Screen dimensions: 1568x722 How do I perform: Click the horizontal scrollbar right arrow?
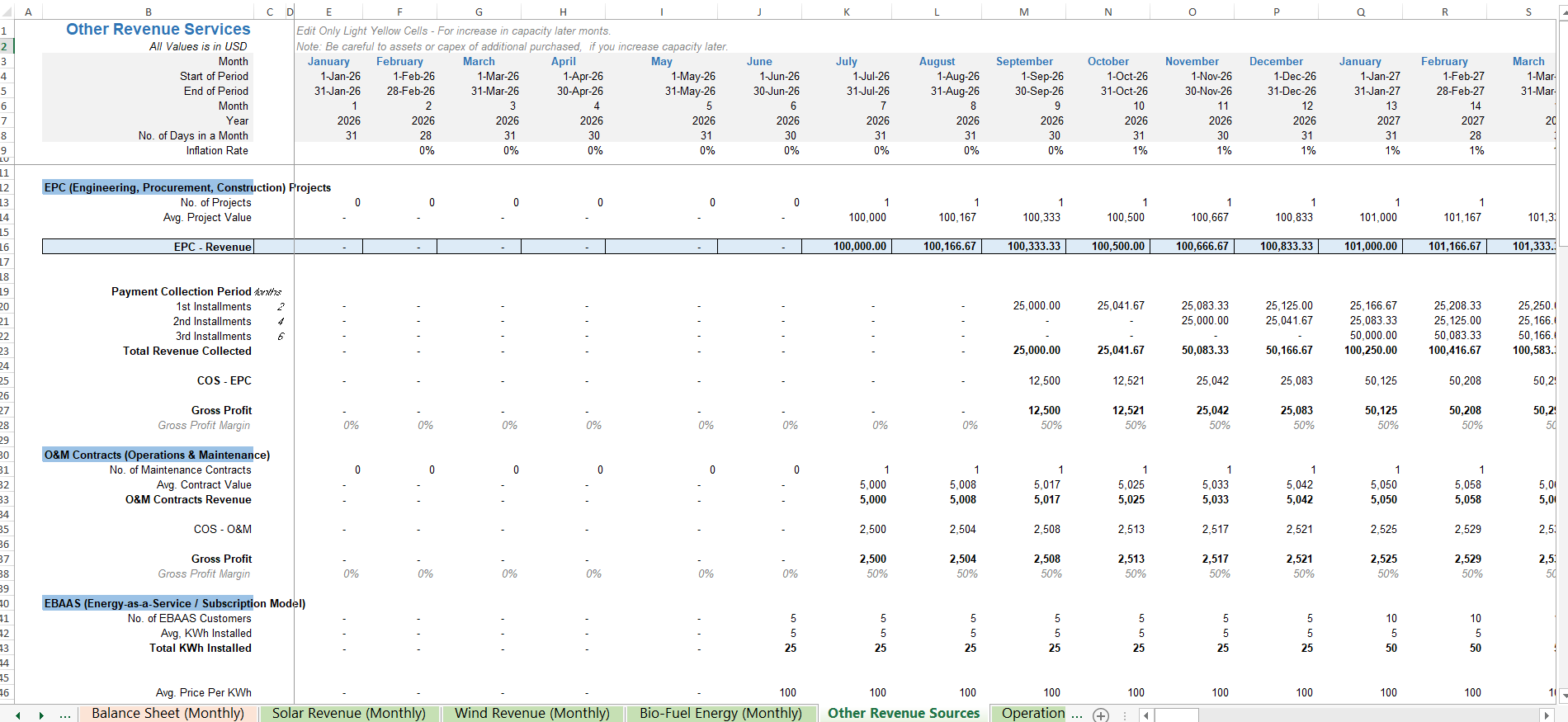tap(1547, 715)
